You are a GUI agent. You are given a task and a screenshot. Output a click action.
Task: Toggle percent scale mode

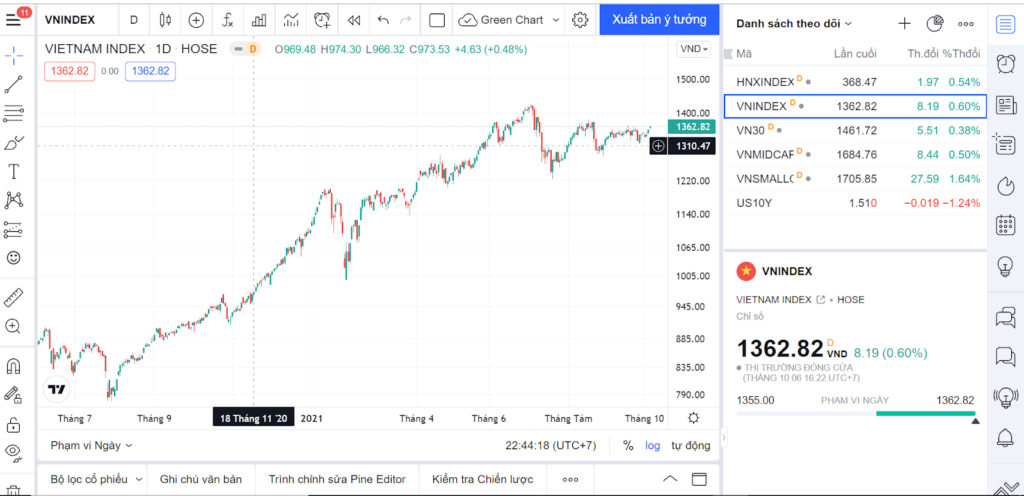[628, 446]
